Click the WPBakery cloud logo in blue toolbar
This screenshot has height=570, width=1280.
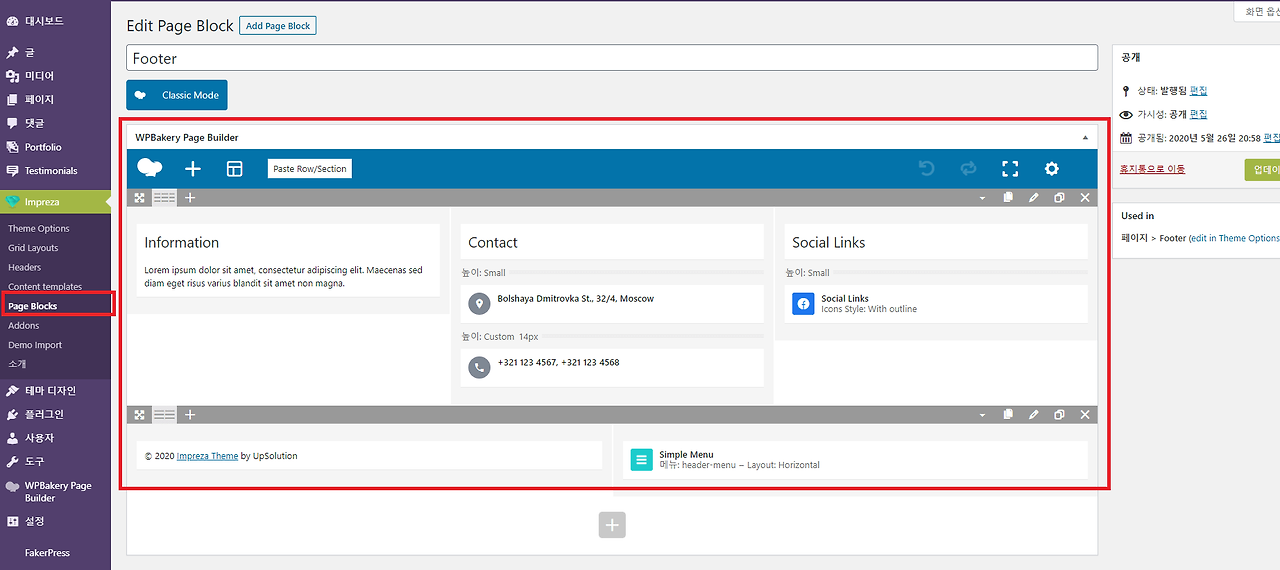[150, 168]
